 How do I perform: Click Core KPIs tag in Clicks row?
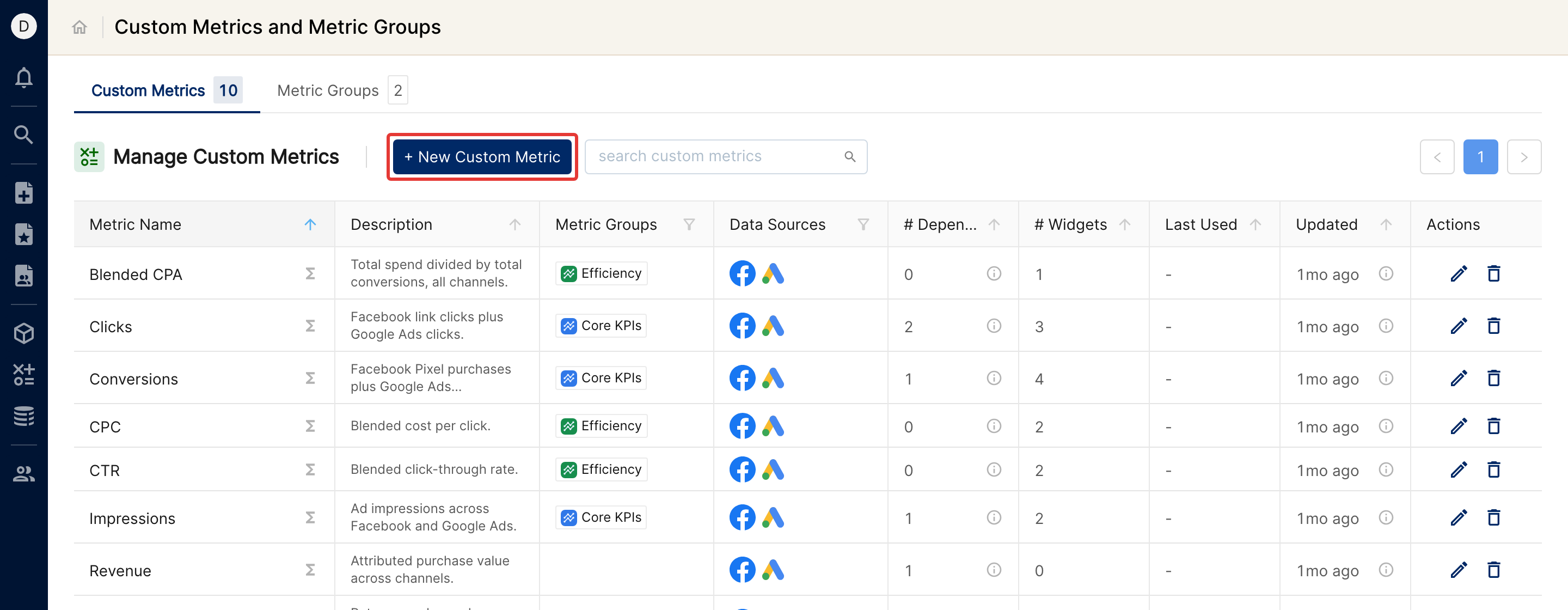tap(601, 326)
